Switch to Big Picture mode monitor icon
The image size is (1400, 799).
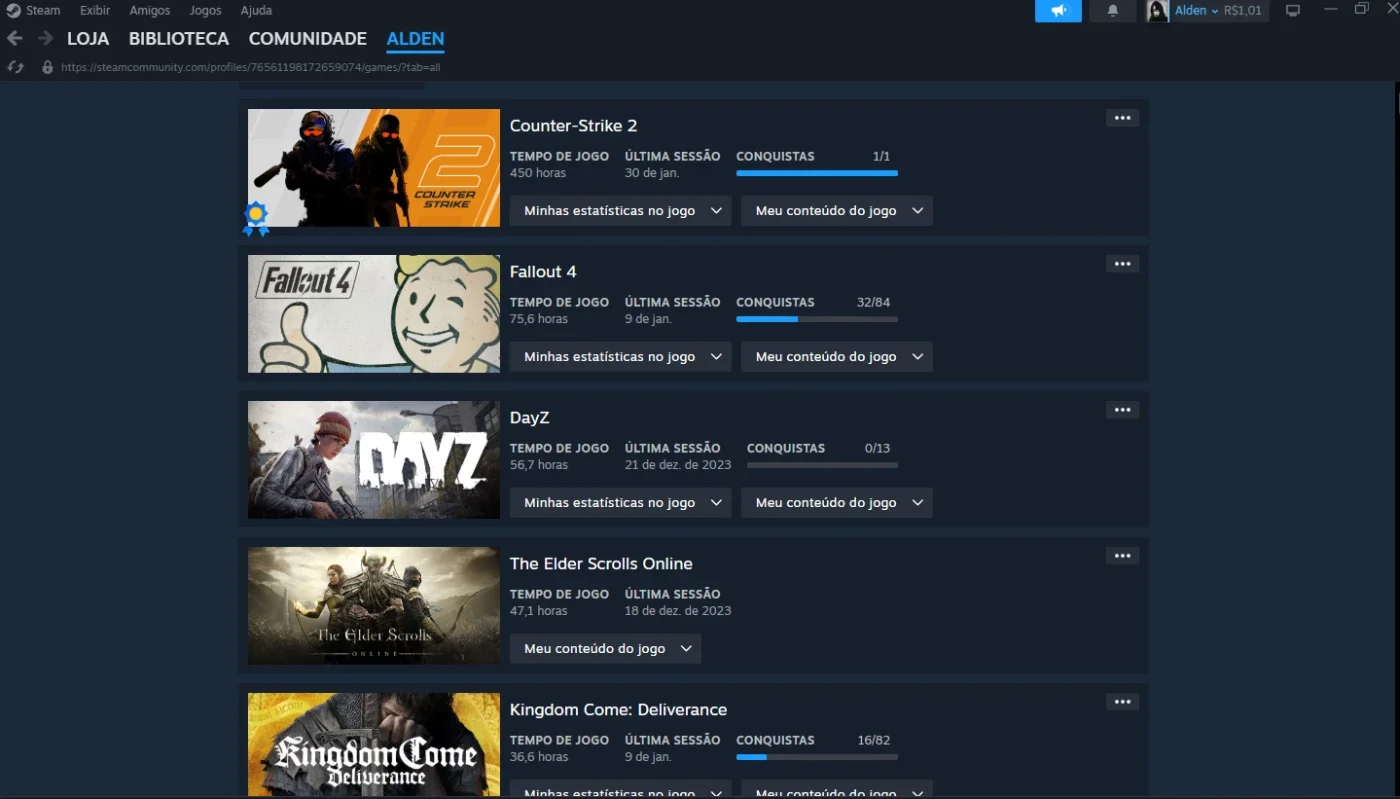(1293, 10)
